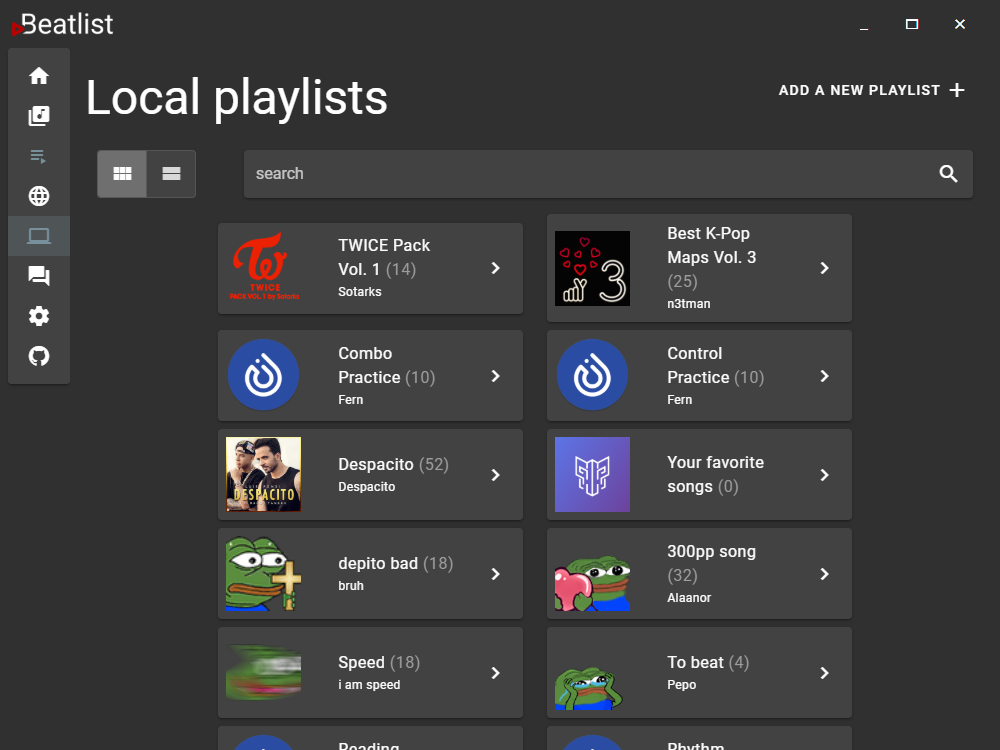Viewport: 1000px width, 750px height.
Task: Click author name 'n3tman'
Action: [x=689, y=304]
